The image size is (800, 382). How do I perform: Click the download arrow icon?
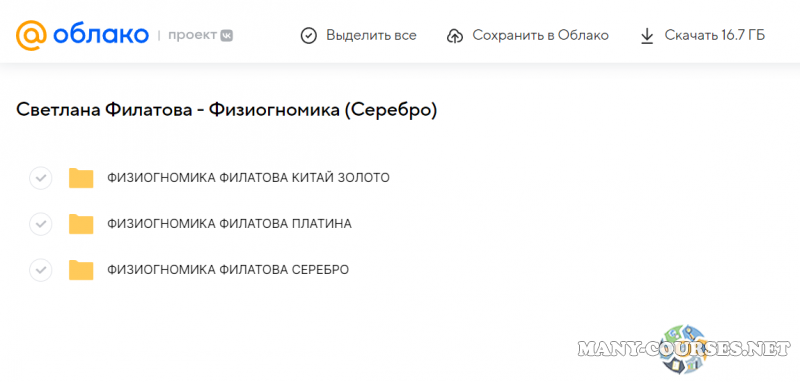(x=647, y=36)
